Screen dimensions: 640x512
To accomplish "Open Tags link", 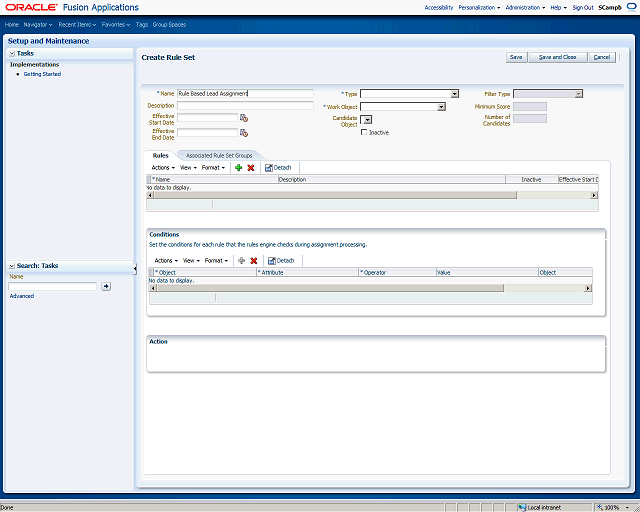I will pos(142,24).
